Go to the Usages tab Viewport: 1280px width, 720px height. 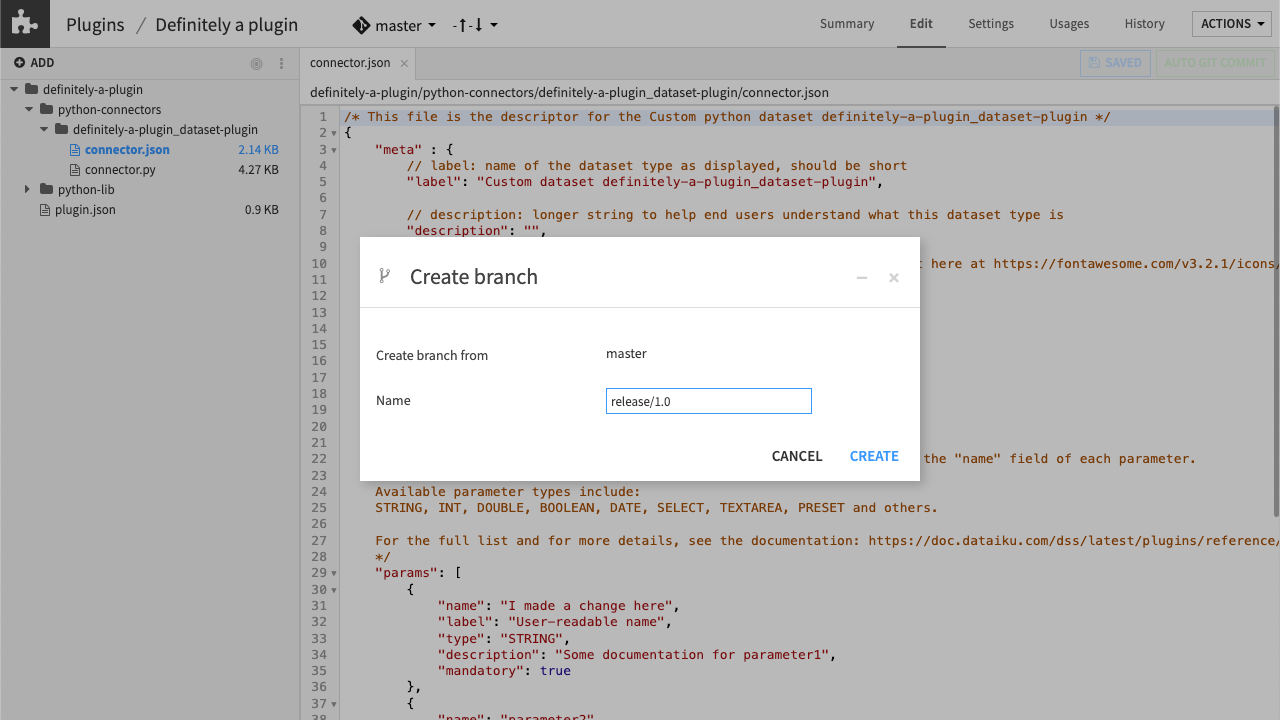point(1070,24)
